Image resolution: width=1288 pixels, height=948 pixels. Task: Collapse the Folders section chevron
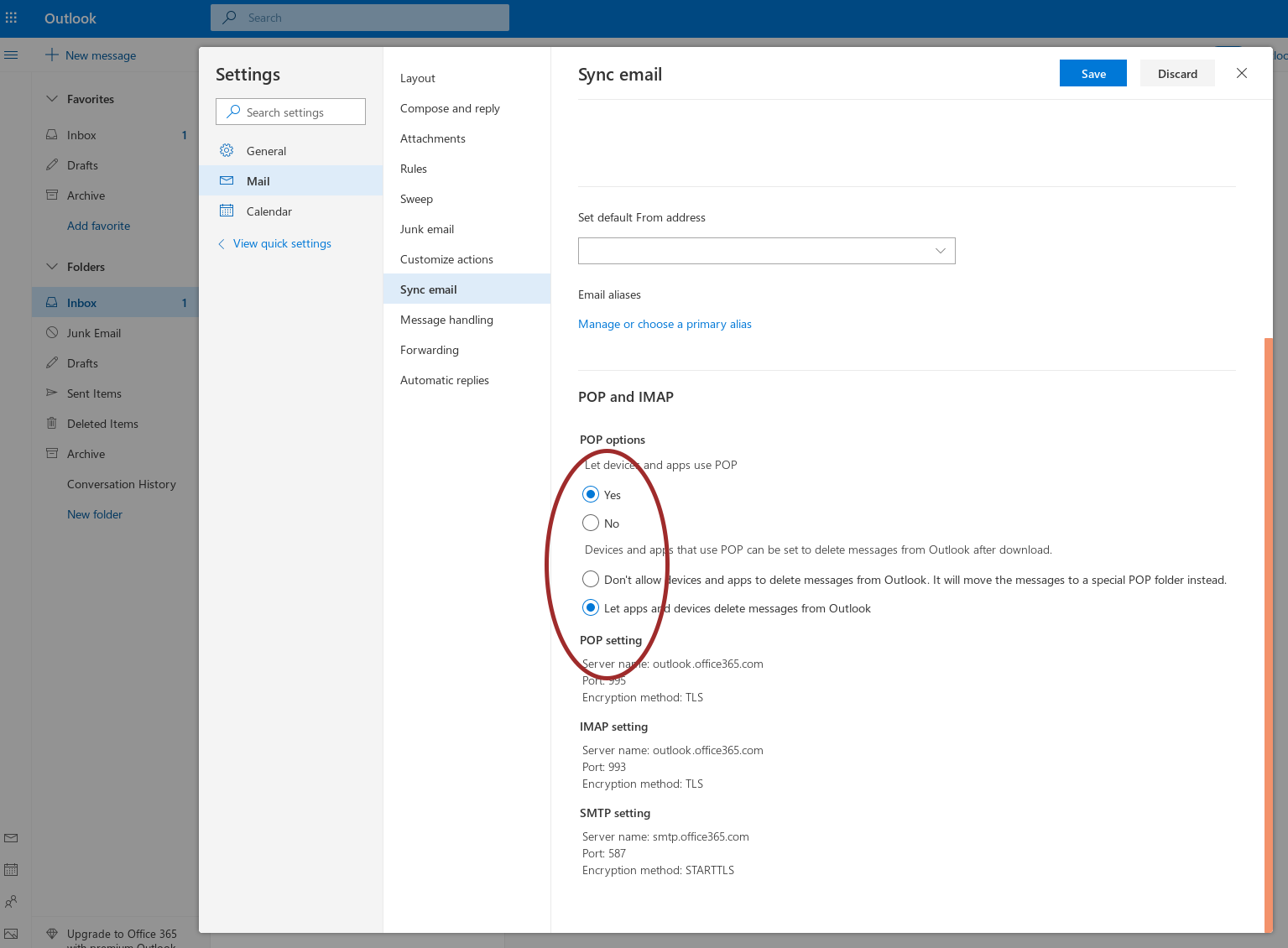52,266
